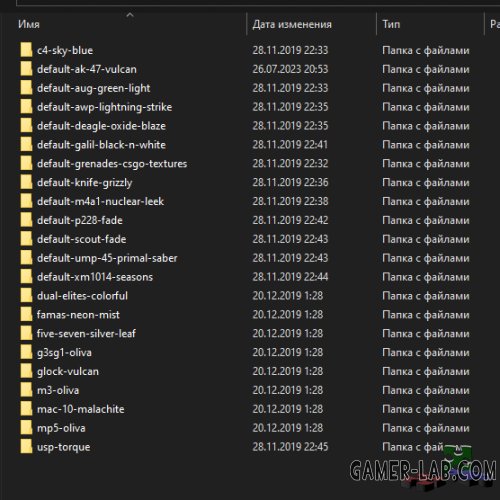
Task: Sort by Дата изменения column header
Action: pyautogui.click(x=292, y=24)
